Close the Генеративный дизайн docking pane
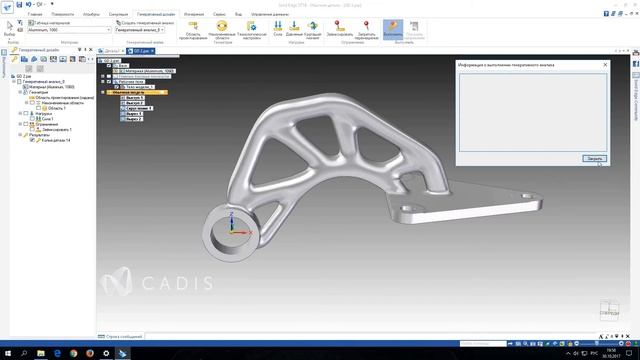 point(91,50)
